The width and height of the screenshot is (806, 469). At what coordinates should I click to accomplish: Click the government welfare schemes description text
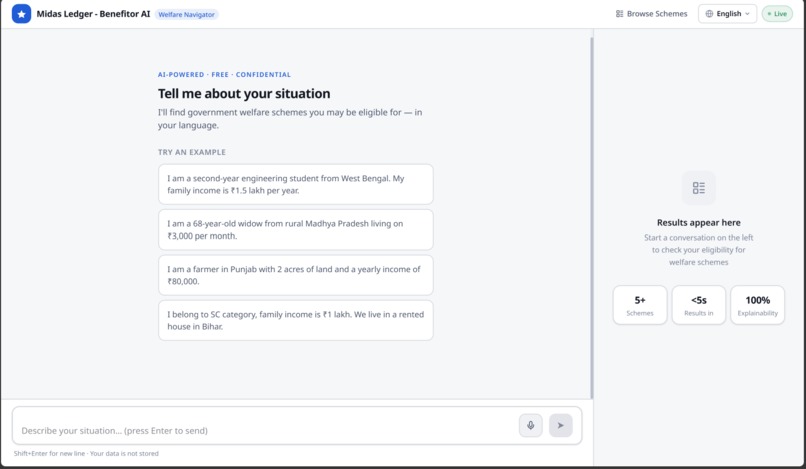pos(290,118)
